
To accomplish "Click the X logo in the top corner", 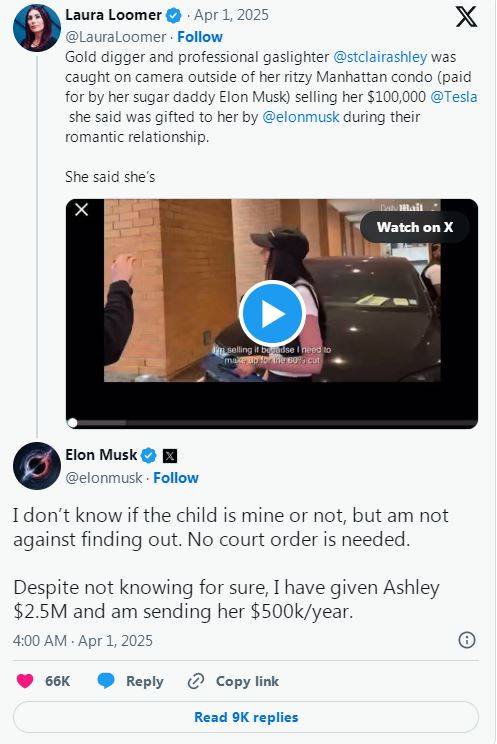I will point(466,17).
